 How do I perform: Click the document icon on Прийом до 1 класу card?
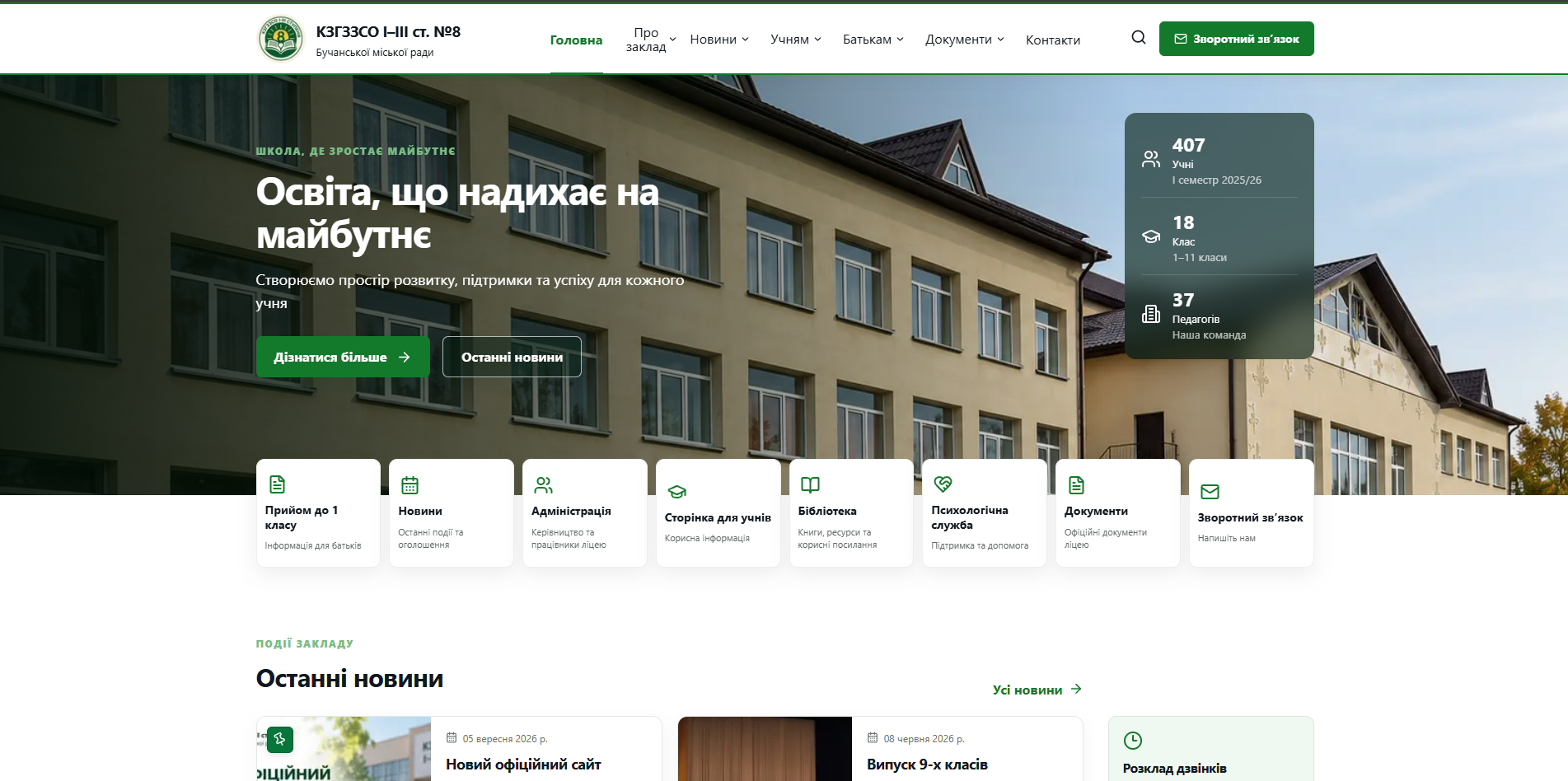click(x=278, y=484)
